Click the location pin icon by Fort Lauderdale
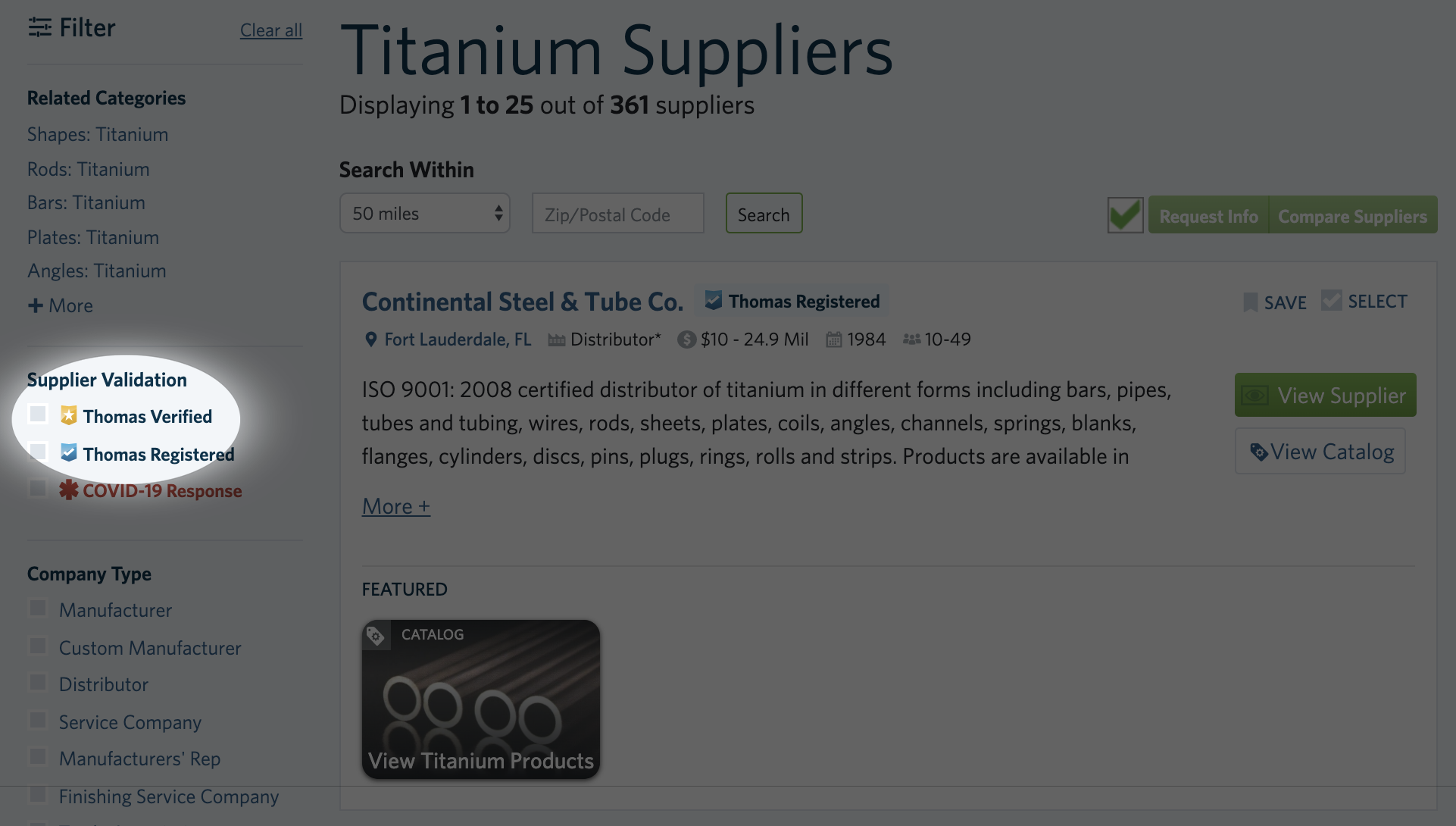This screenshot has width=1456, height=826. [370, 339]
